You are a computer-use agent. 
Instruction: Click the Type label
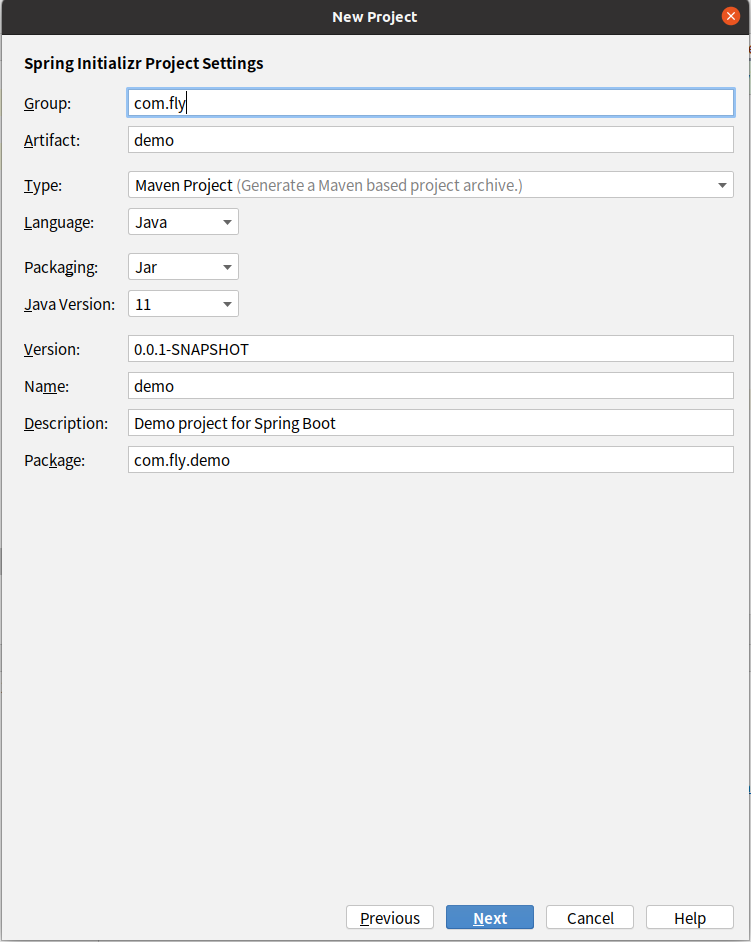point(43,186)
